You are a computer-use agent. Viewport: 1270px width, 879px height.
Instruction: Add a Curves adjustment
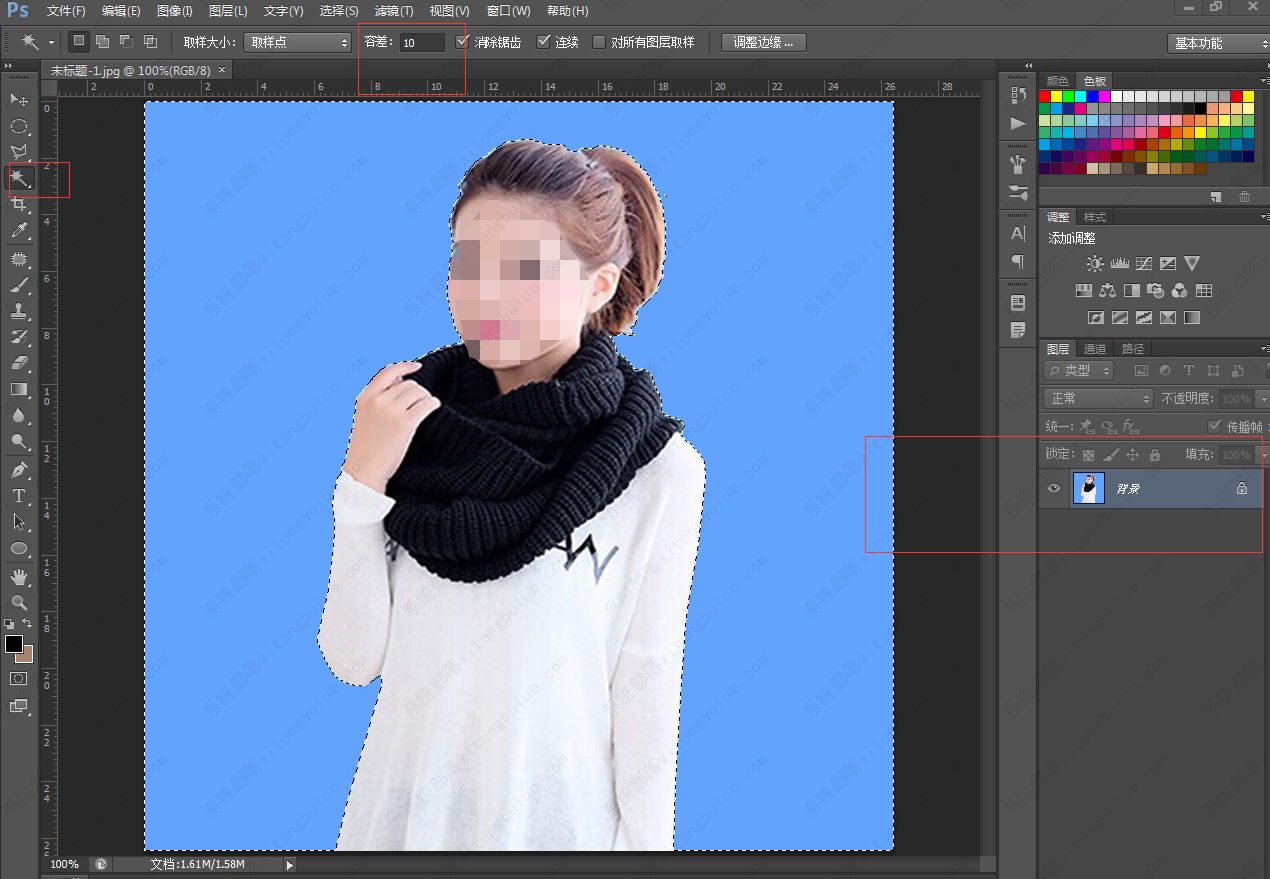tap(1143, 264)
